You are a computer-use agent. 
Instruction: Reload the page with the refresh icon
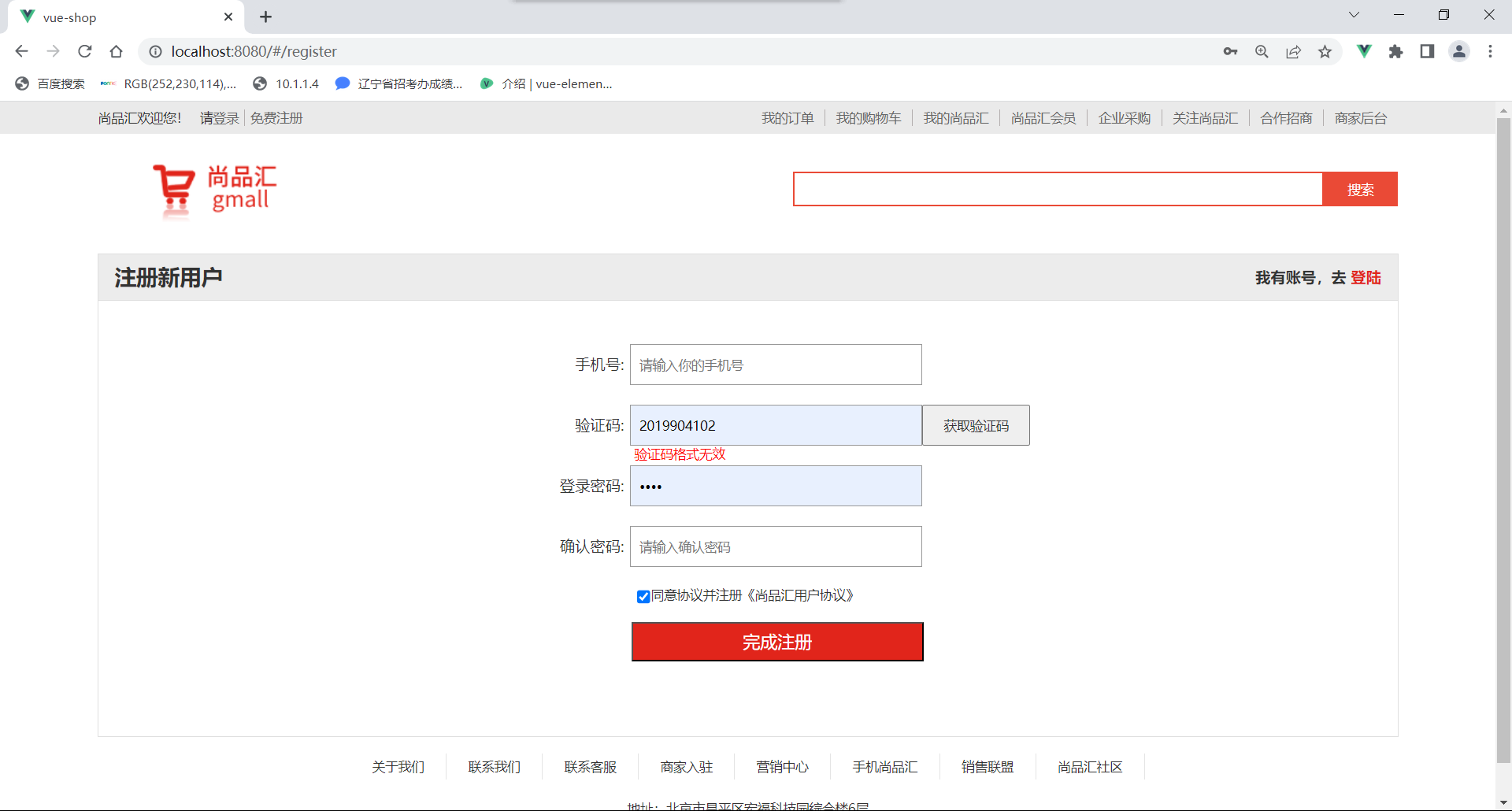pos(85,51)
